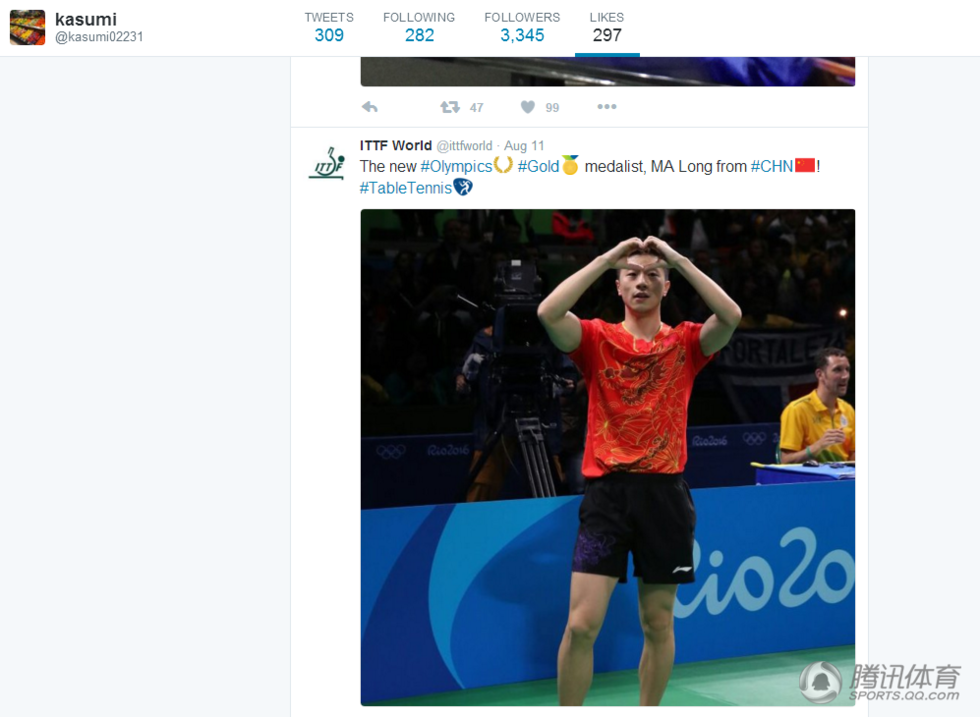980x717 pixels.
Task: Open the #Gold hashtag link
Action: (538, 166)
